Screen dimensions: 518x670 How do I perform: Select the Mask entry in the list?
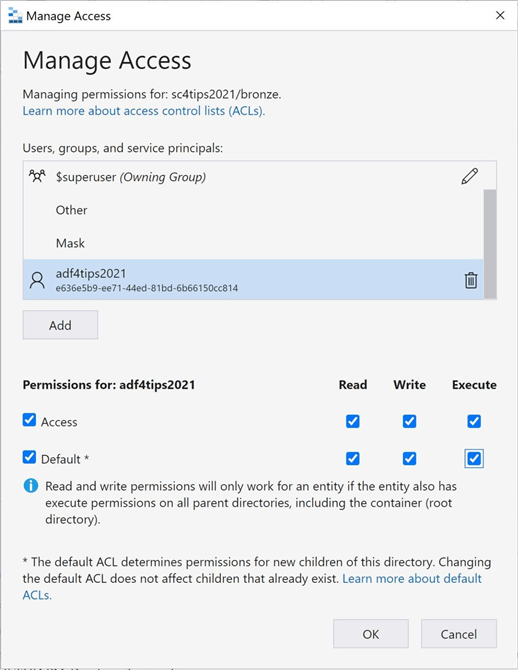point(253,243)
